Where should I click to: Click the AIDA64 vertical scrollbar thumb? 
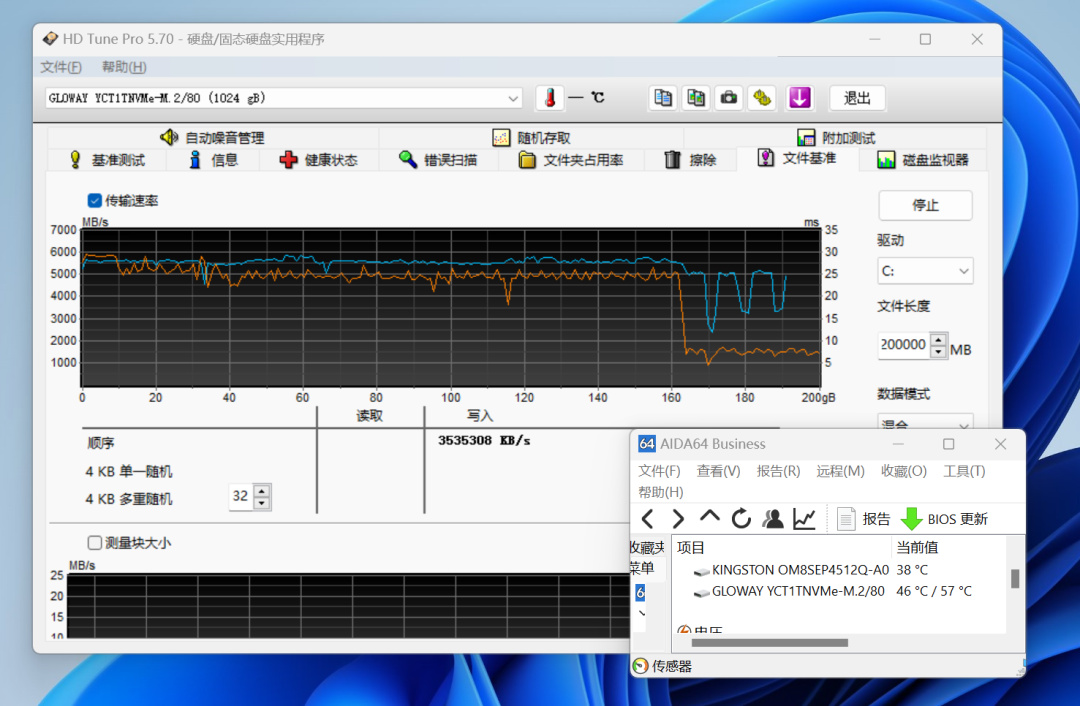(1015, 579)
